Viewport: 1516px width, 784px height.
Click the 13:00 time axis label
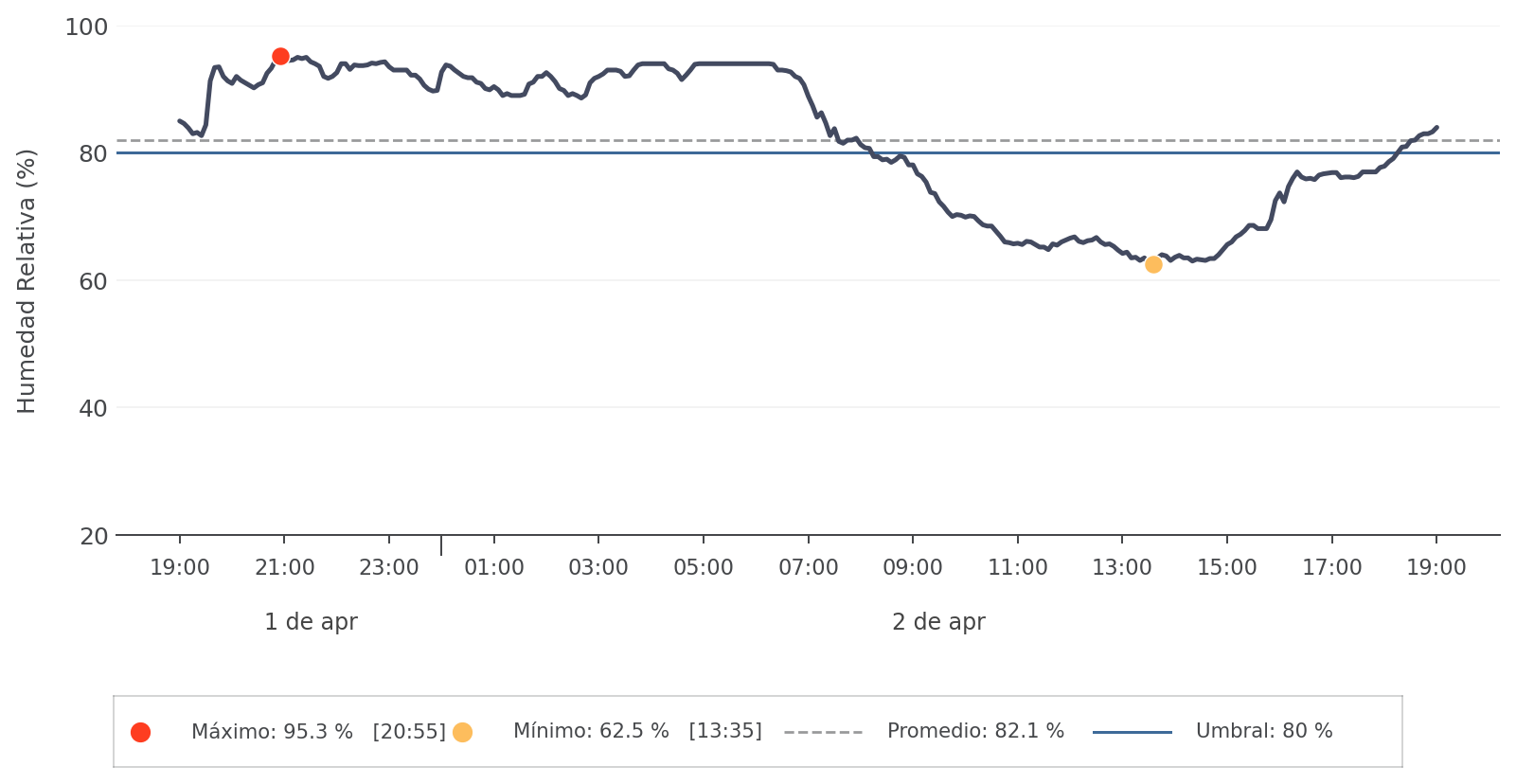(x=1122, y=568)
